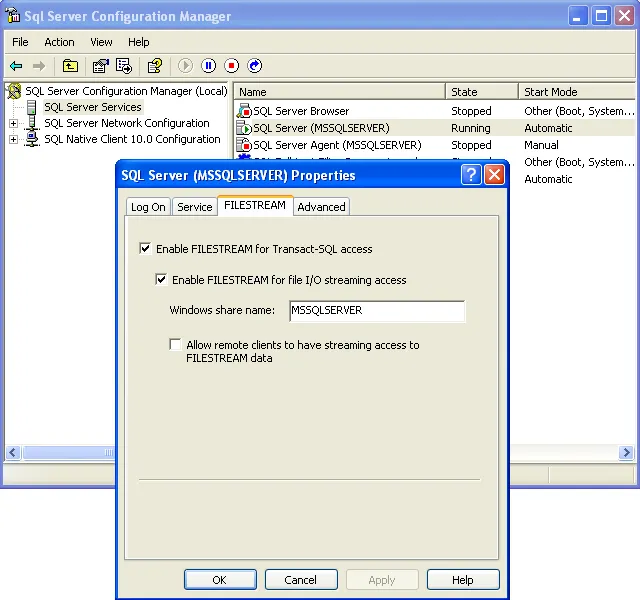
Task: Click the Back arrow toolbar icon
Action: [16, 66]
